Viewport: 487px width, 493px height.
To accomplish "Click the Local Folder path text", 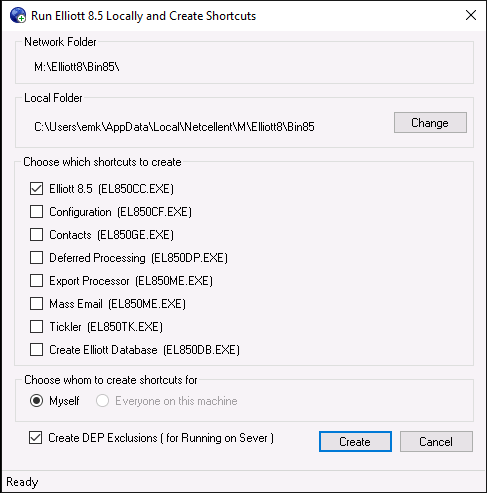I will [174, 127].
